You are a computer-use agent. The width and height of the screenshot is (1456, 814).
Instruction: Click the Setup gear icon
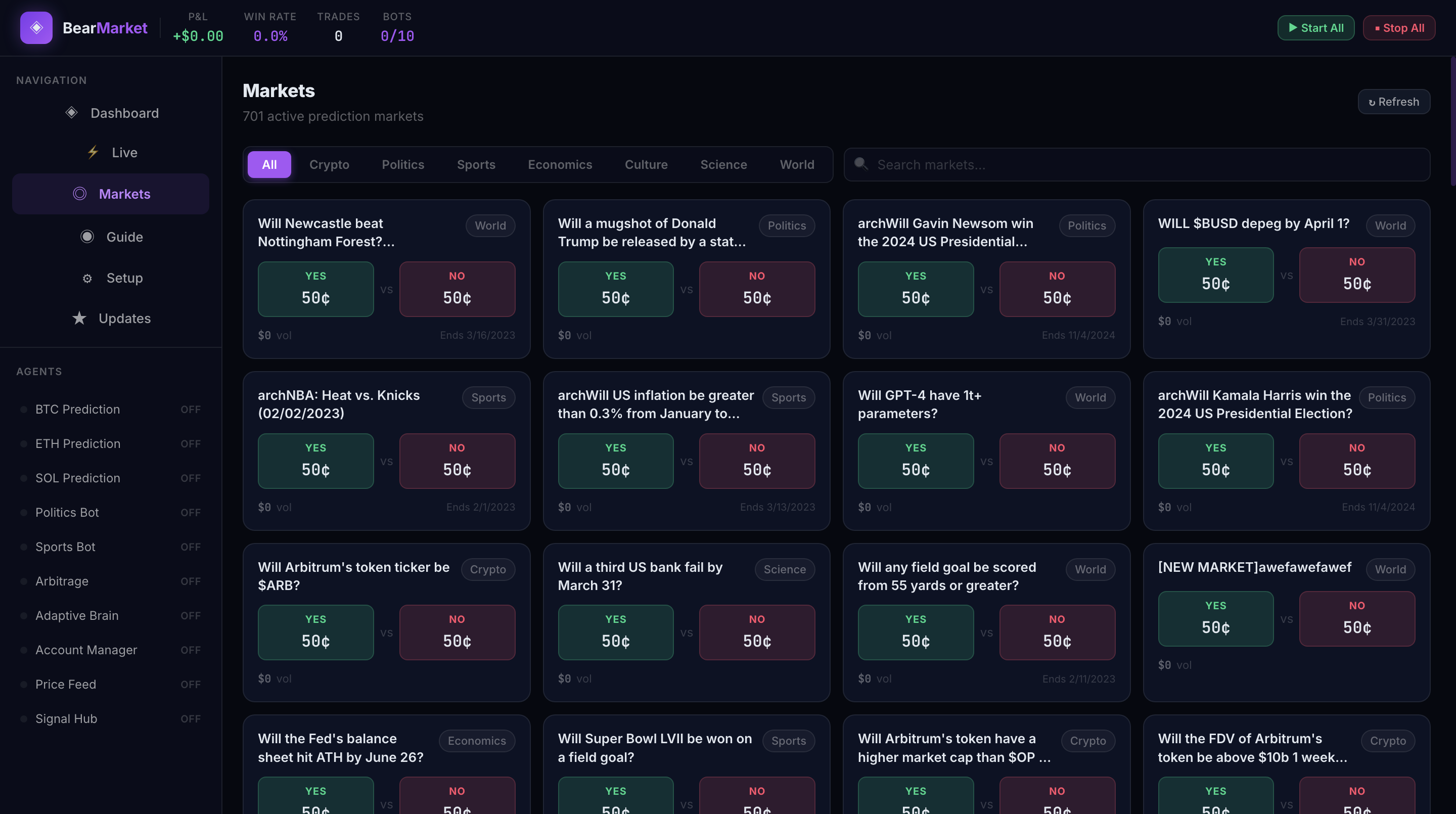click(87, 278)
